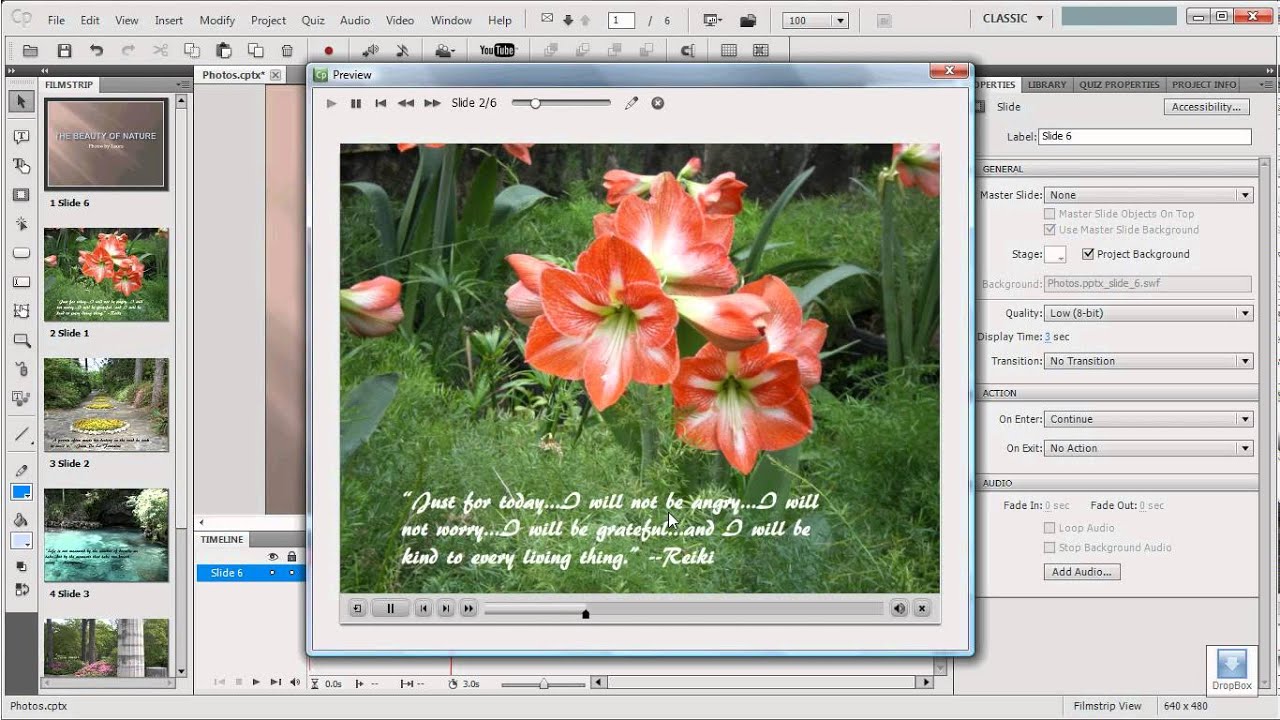
Task: Mute audio using the playbar speaker icon
Action: [x=899, y=608]
